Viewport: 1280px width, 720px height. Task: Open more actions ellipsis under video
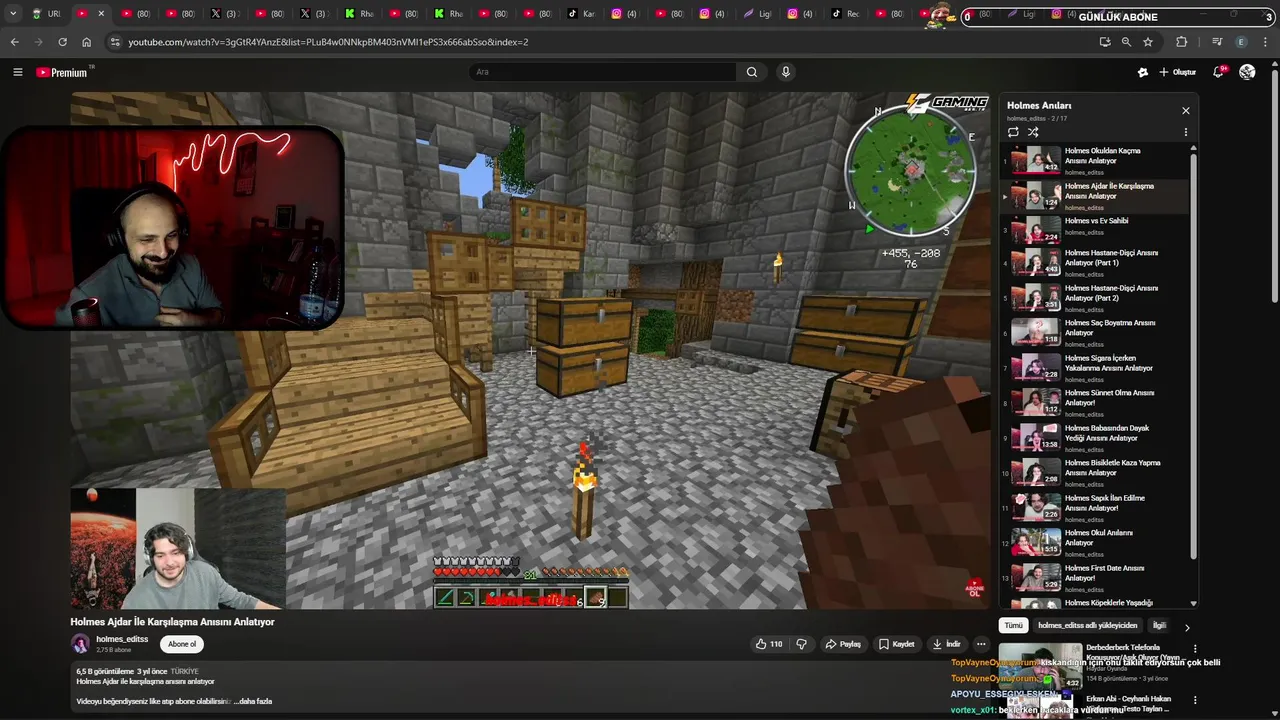981,644
